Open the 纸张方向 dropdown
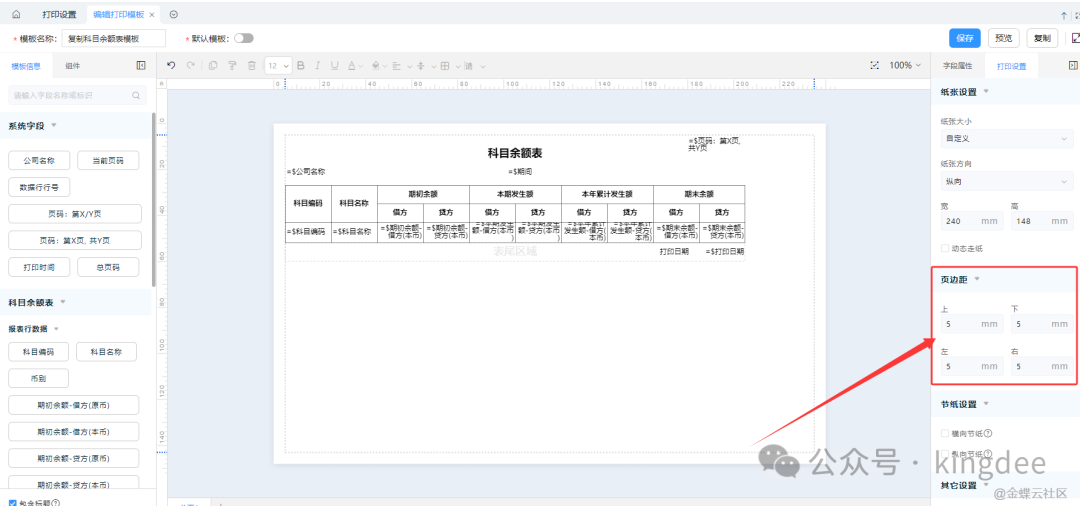Viewport: 1080px width, 506px height. (1006, 182)
